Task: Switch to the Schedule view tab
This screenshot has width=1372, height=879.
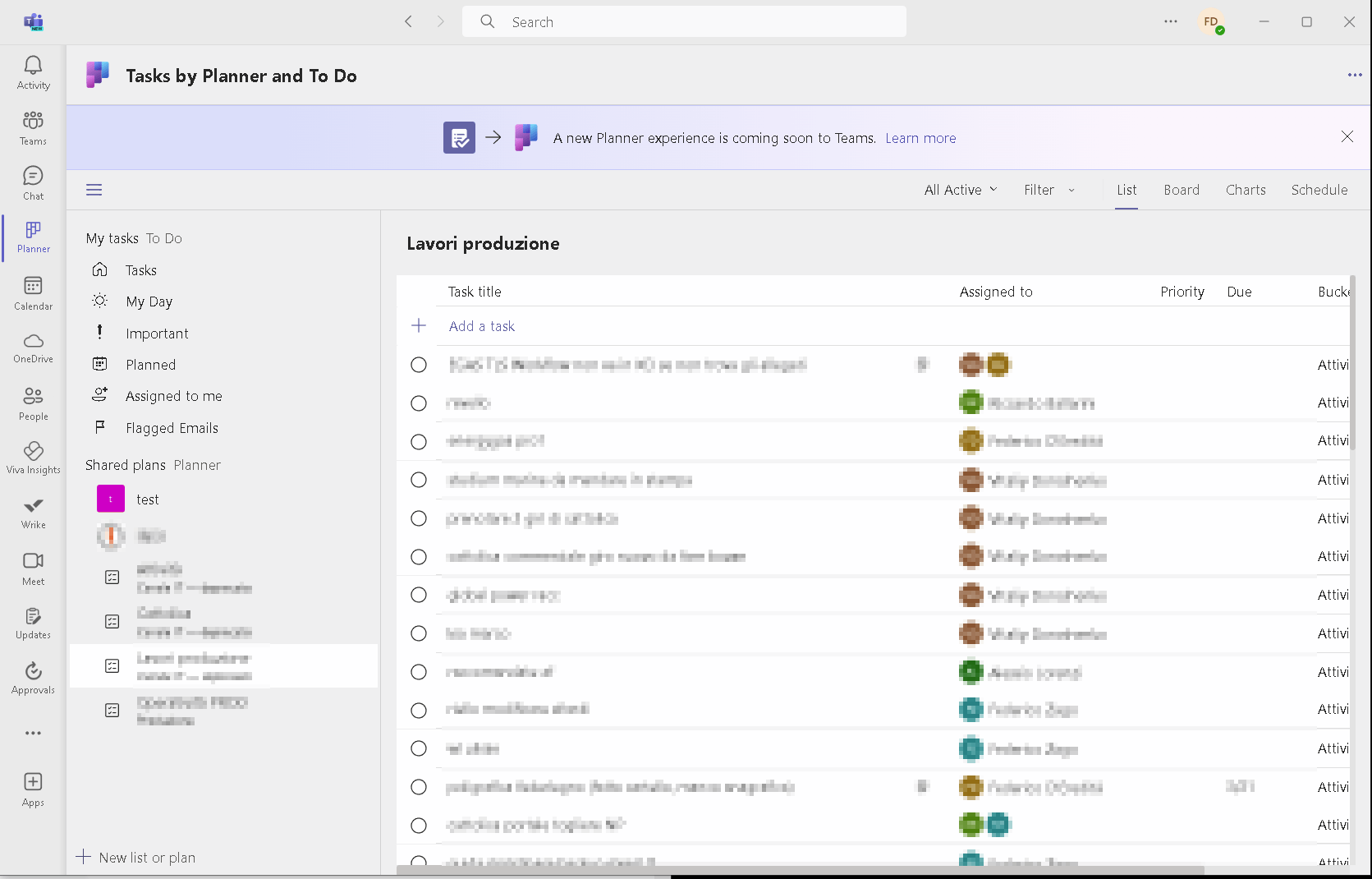Action: [1319, 190]
